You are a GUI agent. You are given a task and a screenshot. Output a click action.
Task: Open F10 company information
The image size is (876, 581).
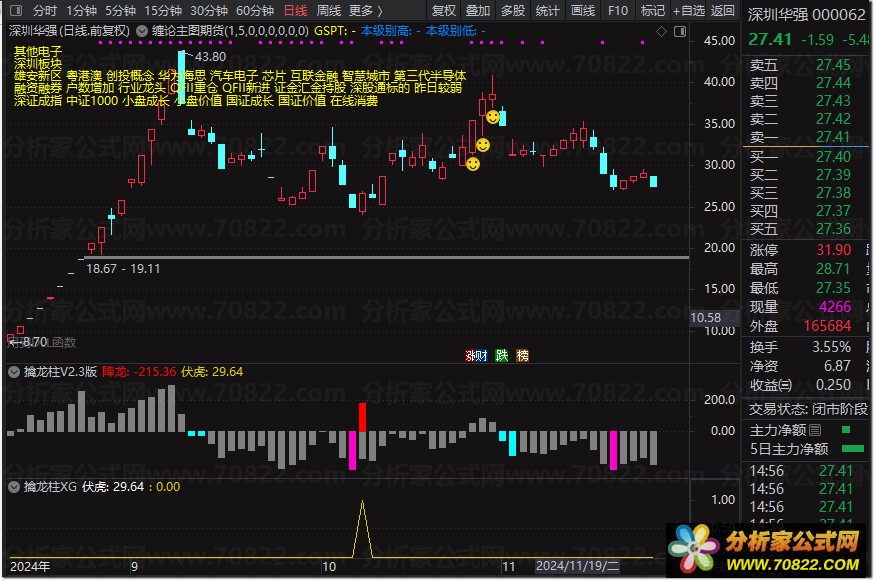(618, 11)
